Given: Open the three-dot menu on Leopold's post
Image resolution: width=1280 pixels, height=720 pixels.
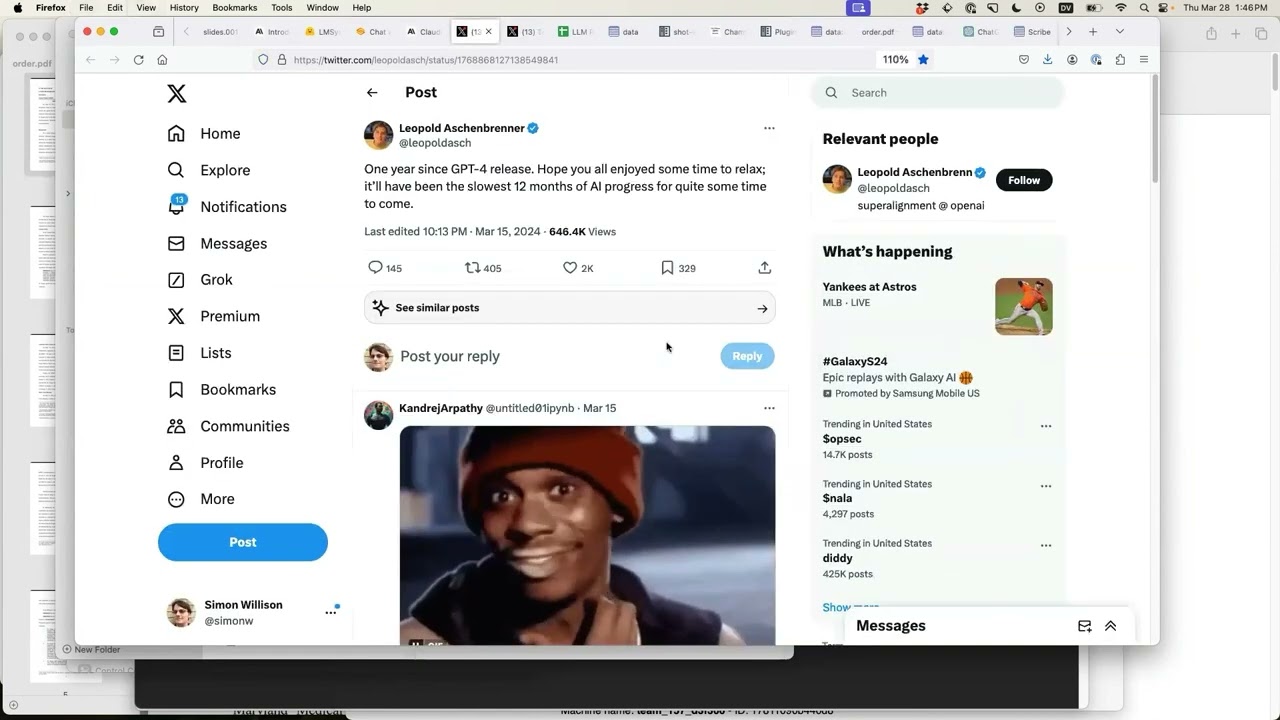Looking at the screenshot, I should click(769, 128).
